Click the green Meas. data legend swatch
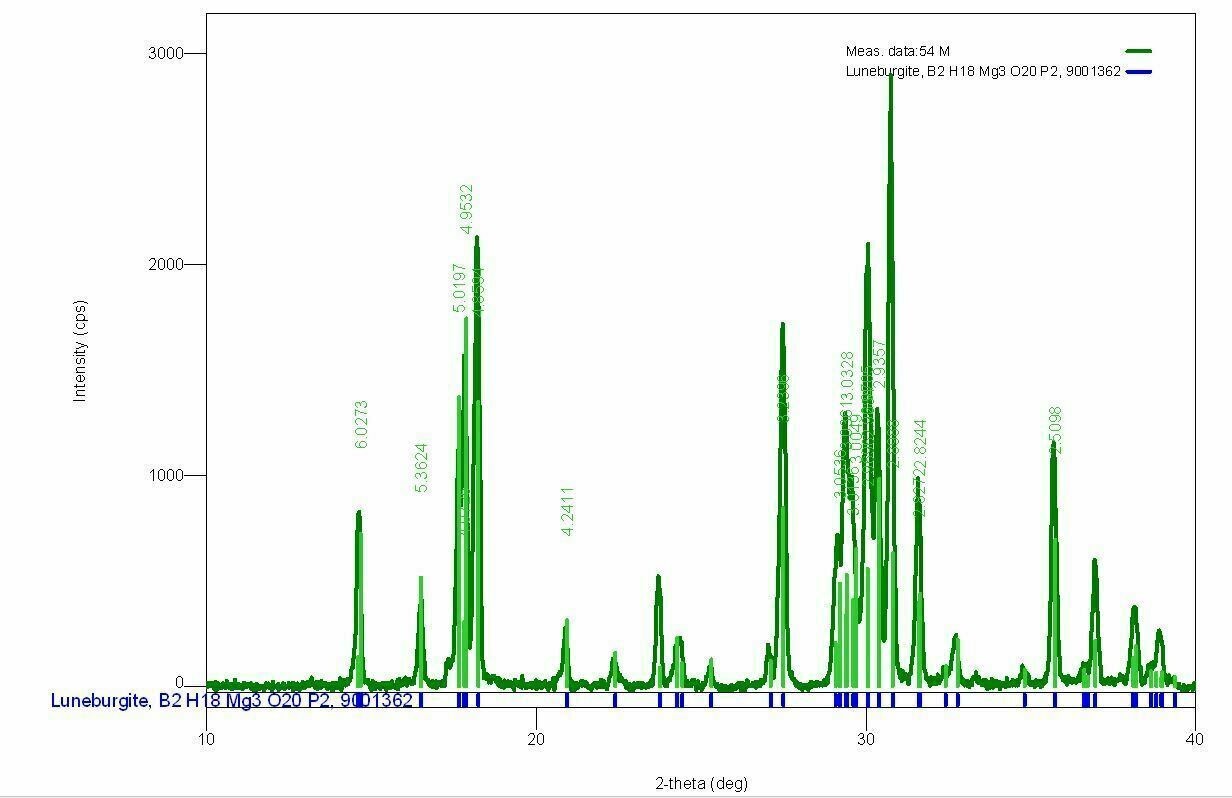Viewport: 1232px width, 798px height. coord(1138,51)
